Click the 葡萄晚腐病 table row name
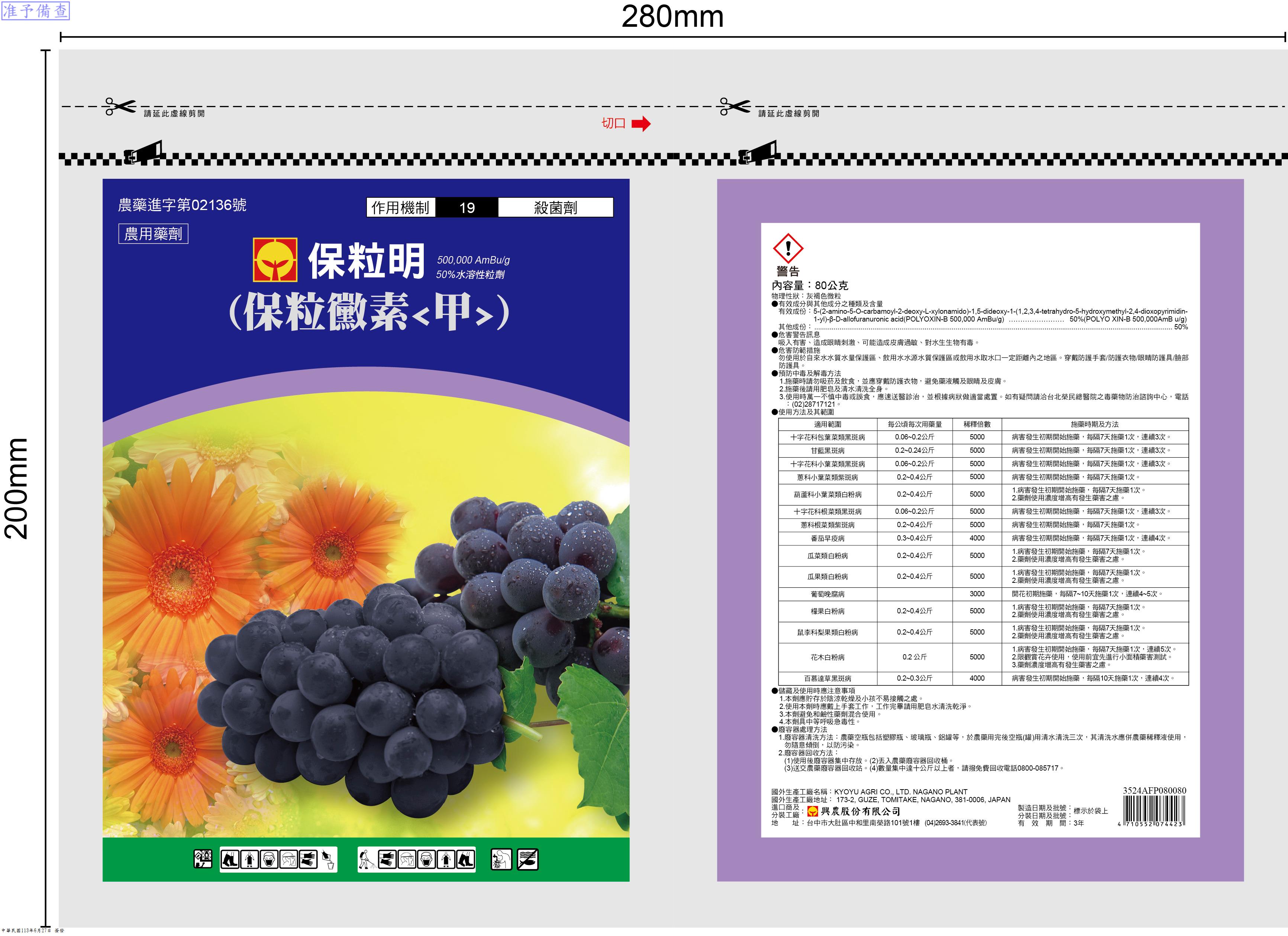This screenshot has width=1288, height=936. pyautogui.click(x=827, y=594)
